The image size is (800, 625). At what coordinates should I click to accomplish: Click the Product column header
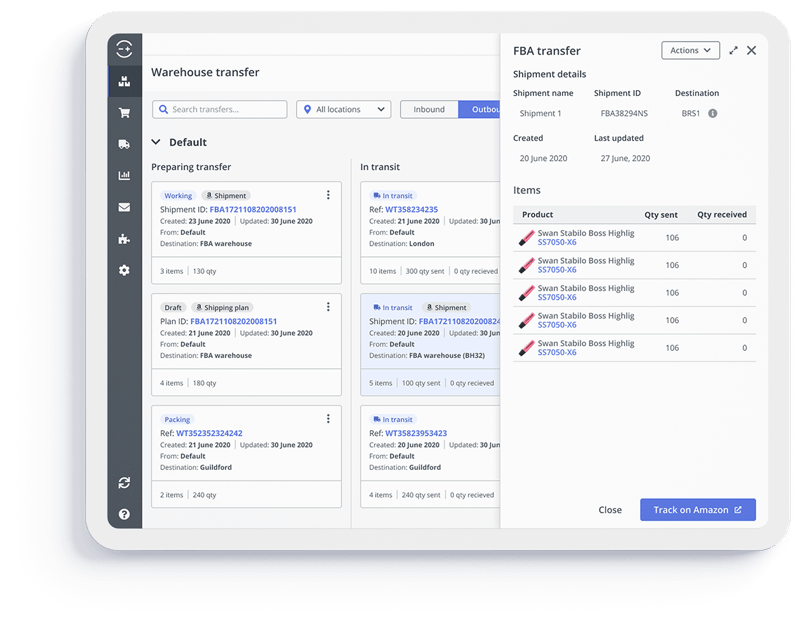(537, 214)
